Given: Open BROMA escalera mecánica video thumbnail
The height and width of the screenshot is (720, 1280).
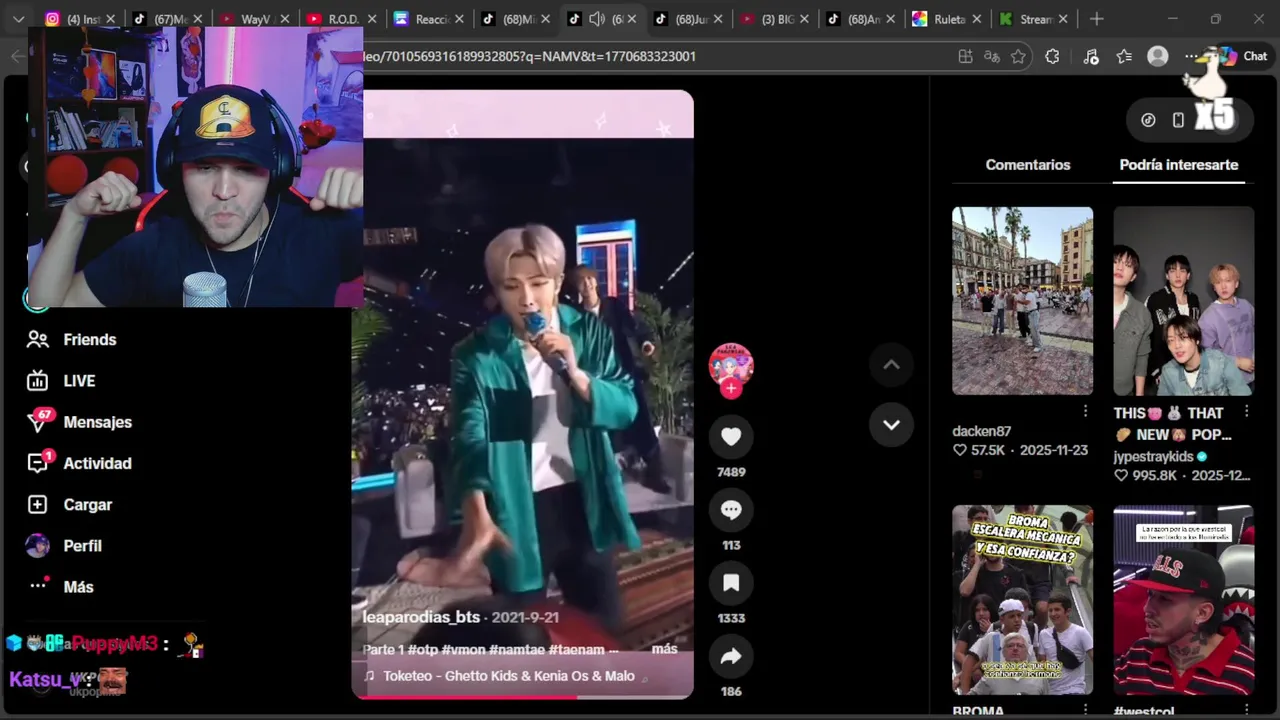Looking at the screenshot, I should [1022, 599].
